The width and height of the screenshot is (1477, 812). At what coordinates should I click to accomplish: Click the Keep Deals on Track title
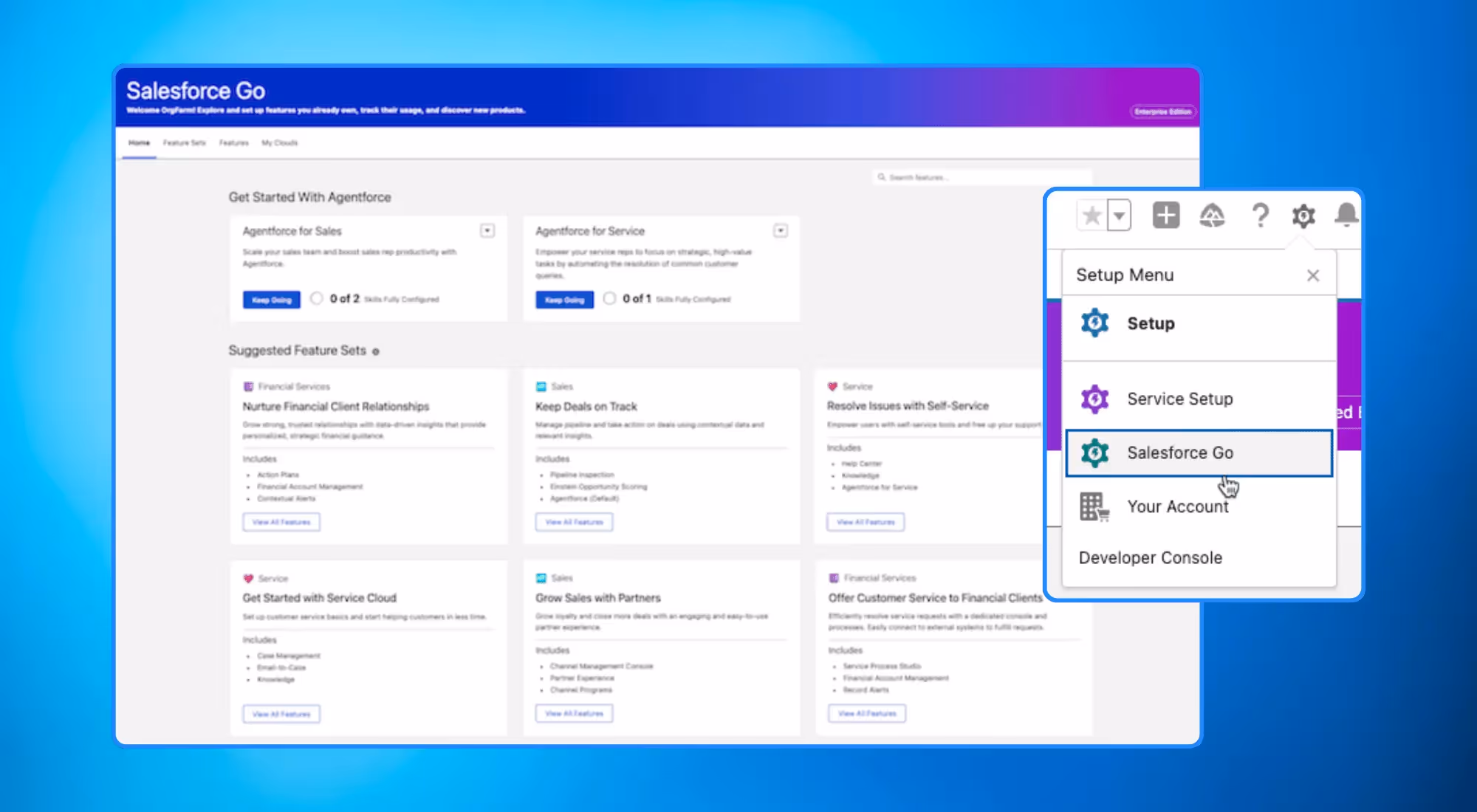(x=586, y=407)
